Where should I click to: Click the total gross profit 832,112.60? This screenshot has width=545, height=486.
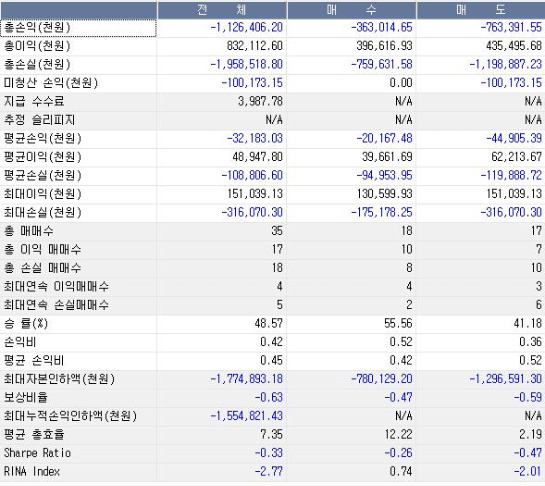255,46
